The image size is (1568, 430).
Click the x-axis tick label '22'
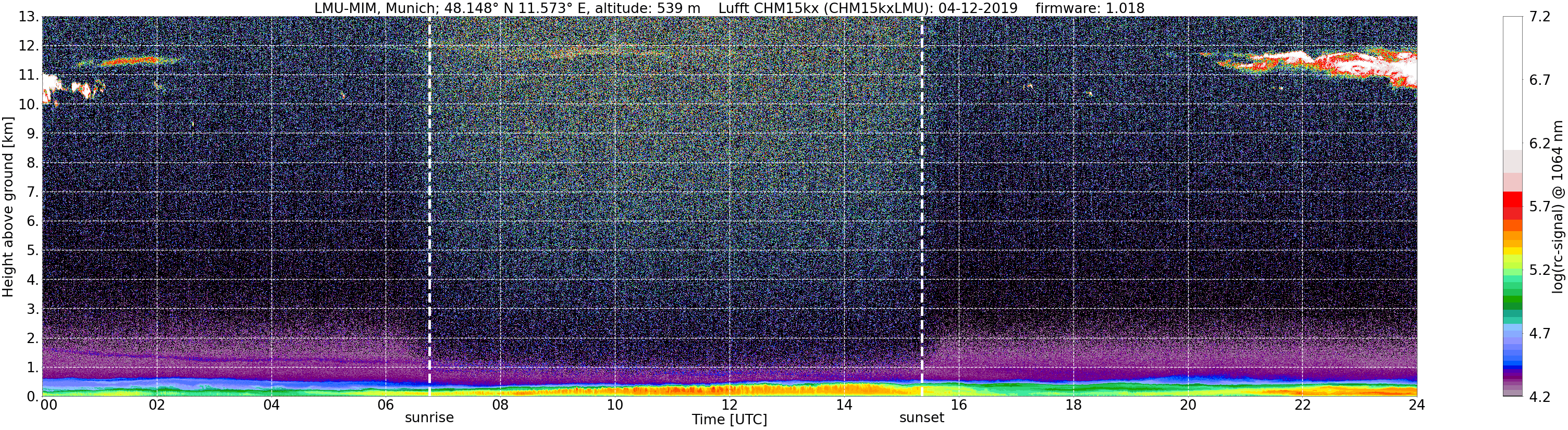pyautogui.click(x=1302, y=405)
